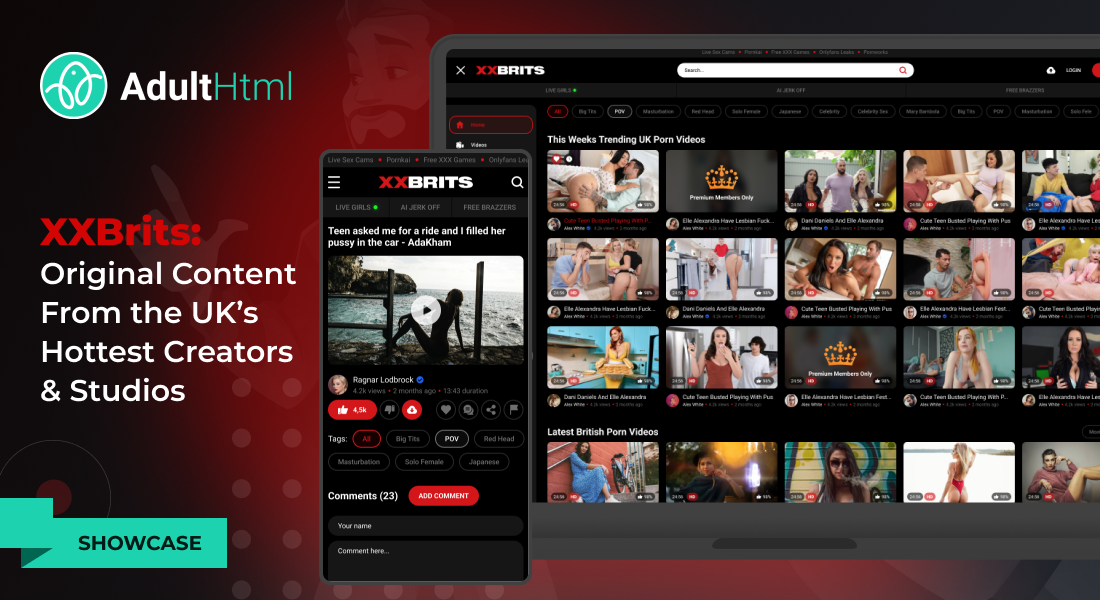
Task: Add the video to favorites with the heart icon
Action: (x=445, y=410)
